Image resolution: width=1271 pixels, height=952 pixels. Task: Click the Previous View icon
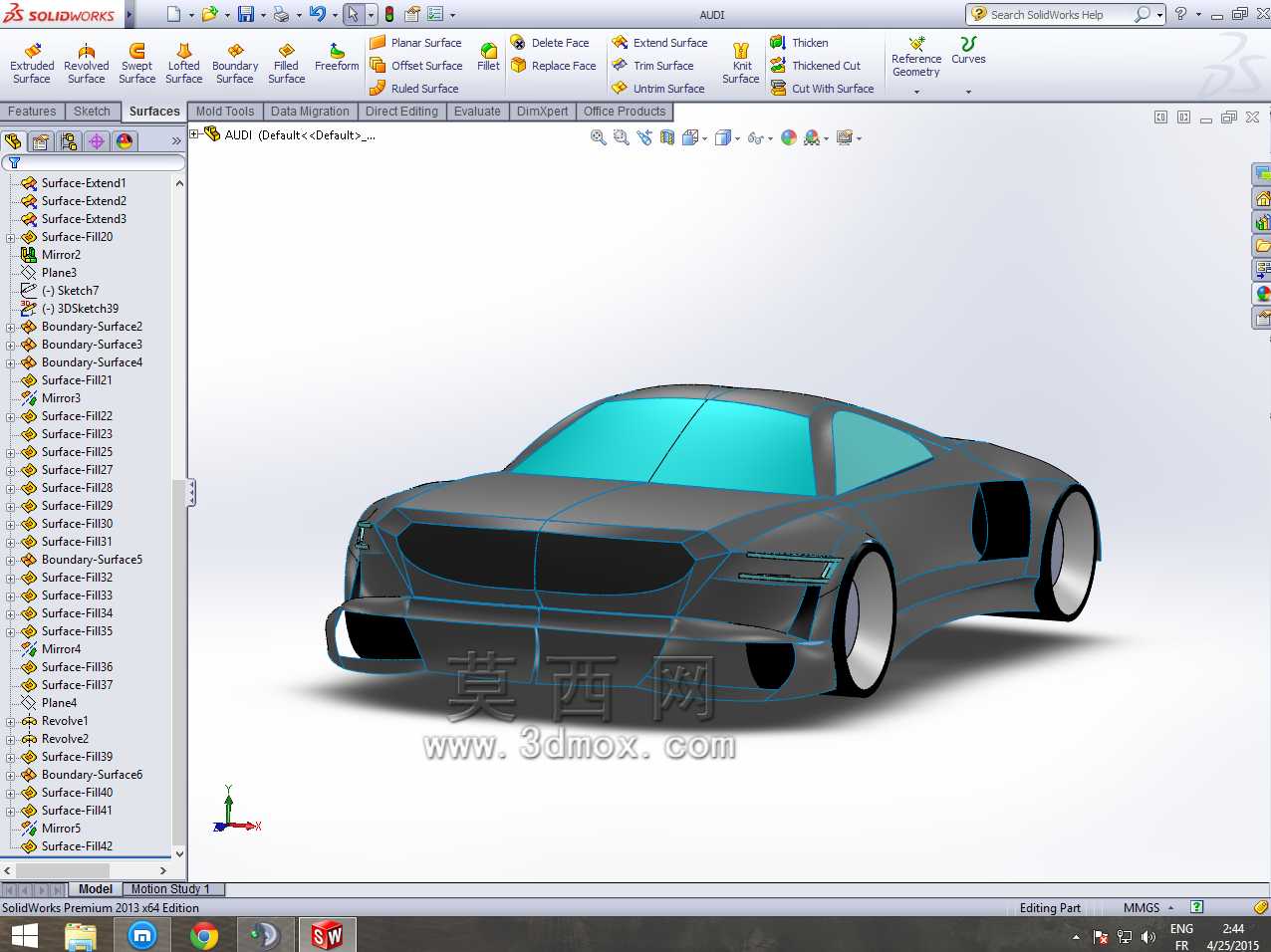point(644,138)
